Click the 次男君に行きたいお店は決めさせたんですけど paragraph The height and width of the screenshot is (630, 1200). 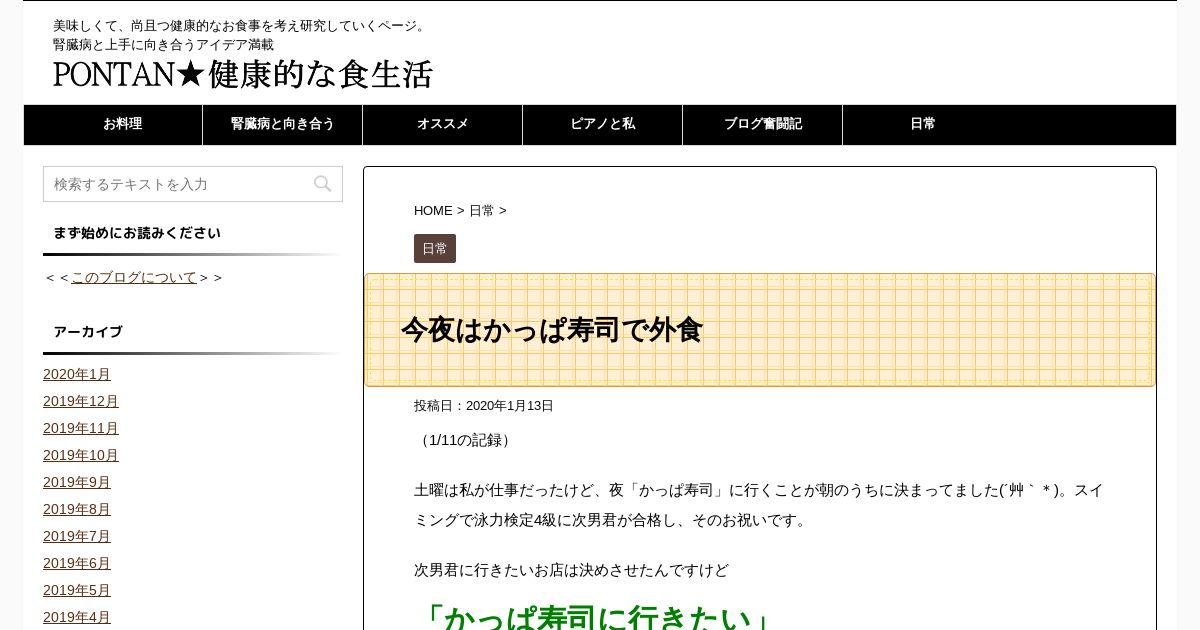[x=571, y=570]
